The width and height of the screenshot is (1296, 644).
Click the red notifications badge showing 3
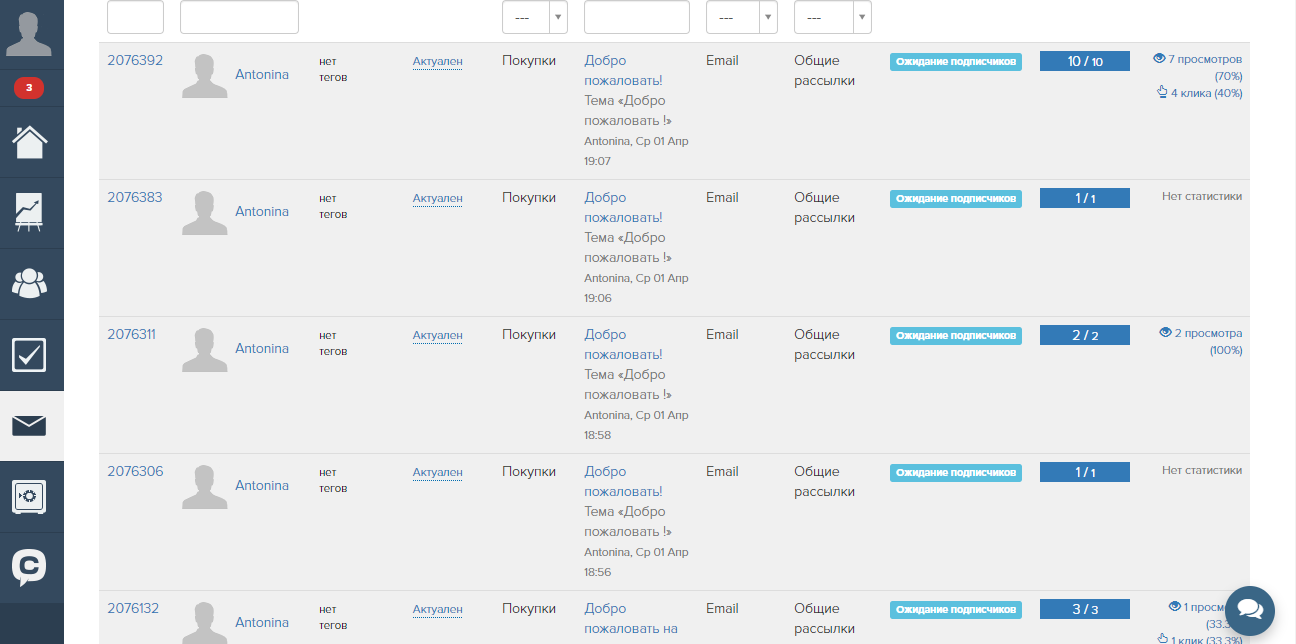(x=29, y=88)
